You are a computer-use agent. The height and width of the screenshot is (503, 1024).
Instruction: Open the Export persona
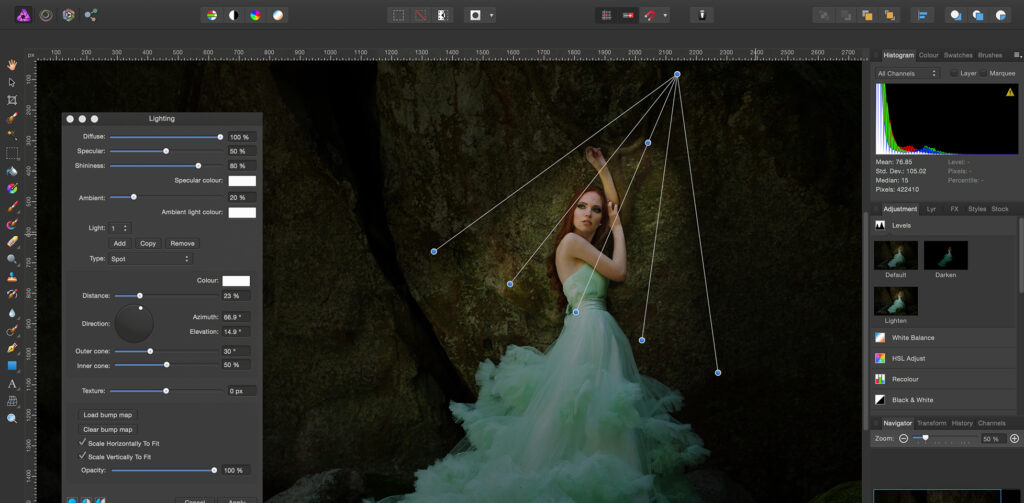pos(91,15)
